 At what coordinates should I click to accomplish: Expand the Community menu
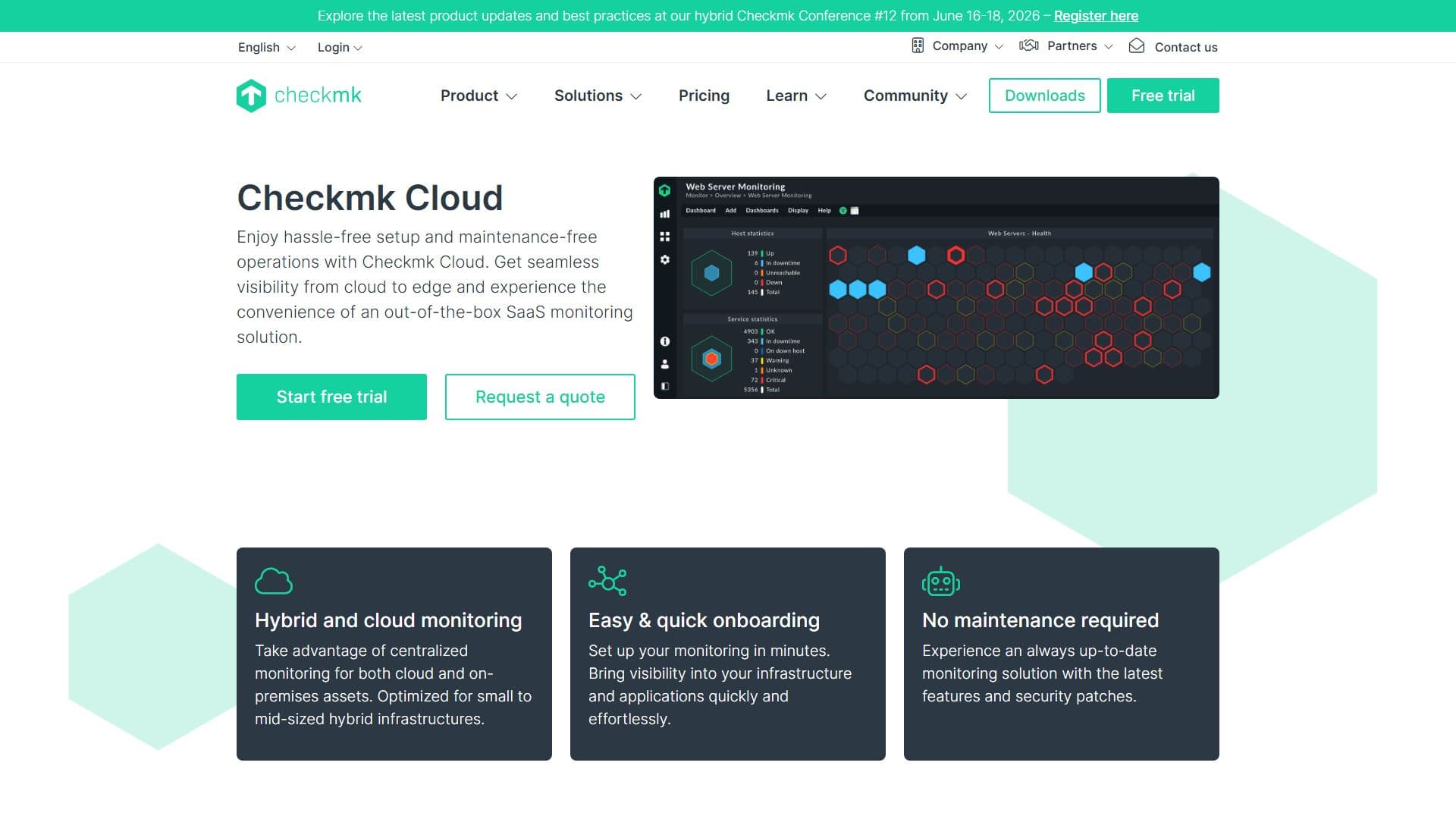click(x=915, y=96)
